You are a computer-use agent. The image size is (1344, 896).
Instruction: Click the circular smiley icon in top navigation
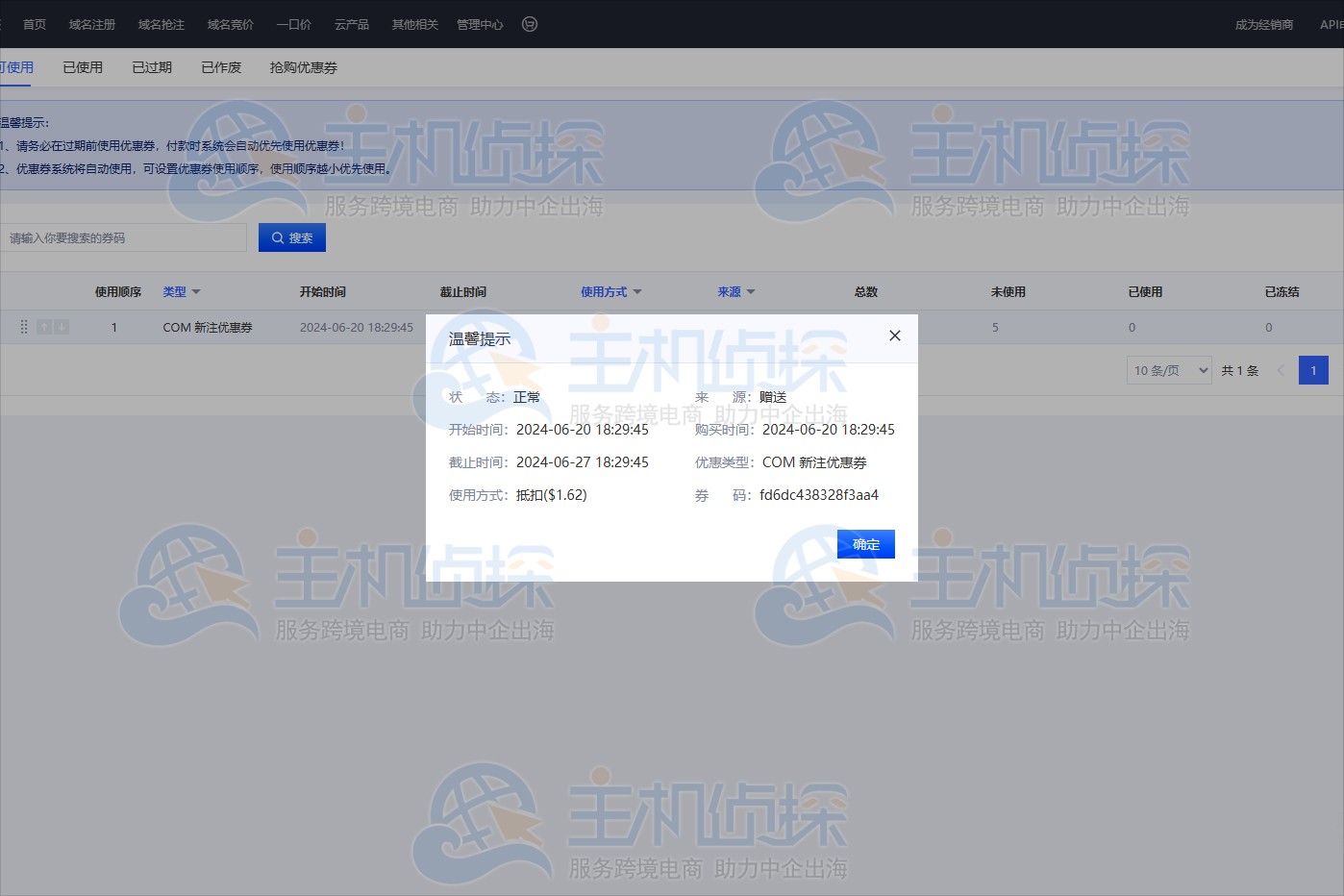529,24
